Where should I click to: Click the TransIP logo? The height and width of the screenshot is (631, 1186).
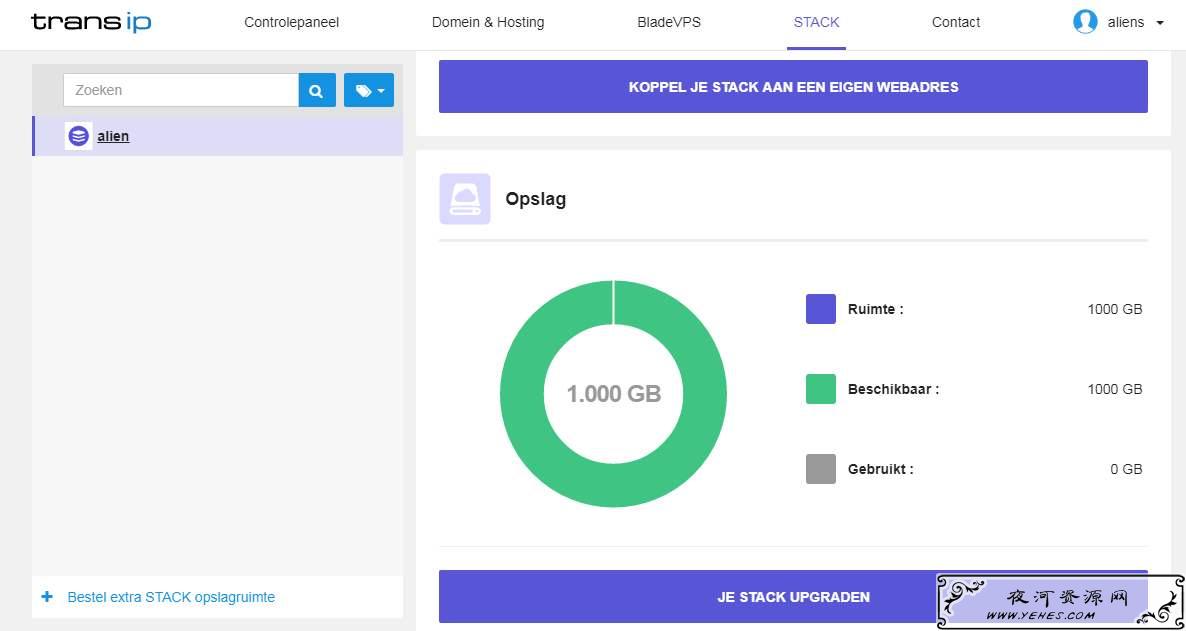coord(91,23)
